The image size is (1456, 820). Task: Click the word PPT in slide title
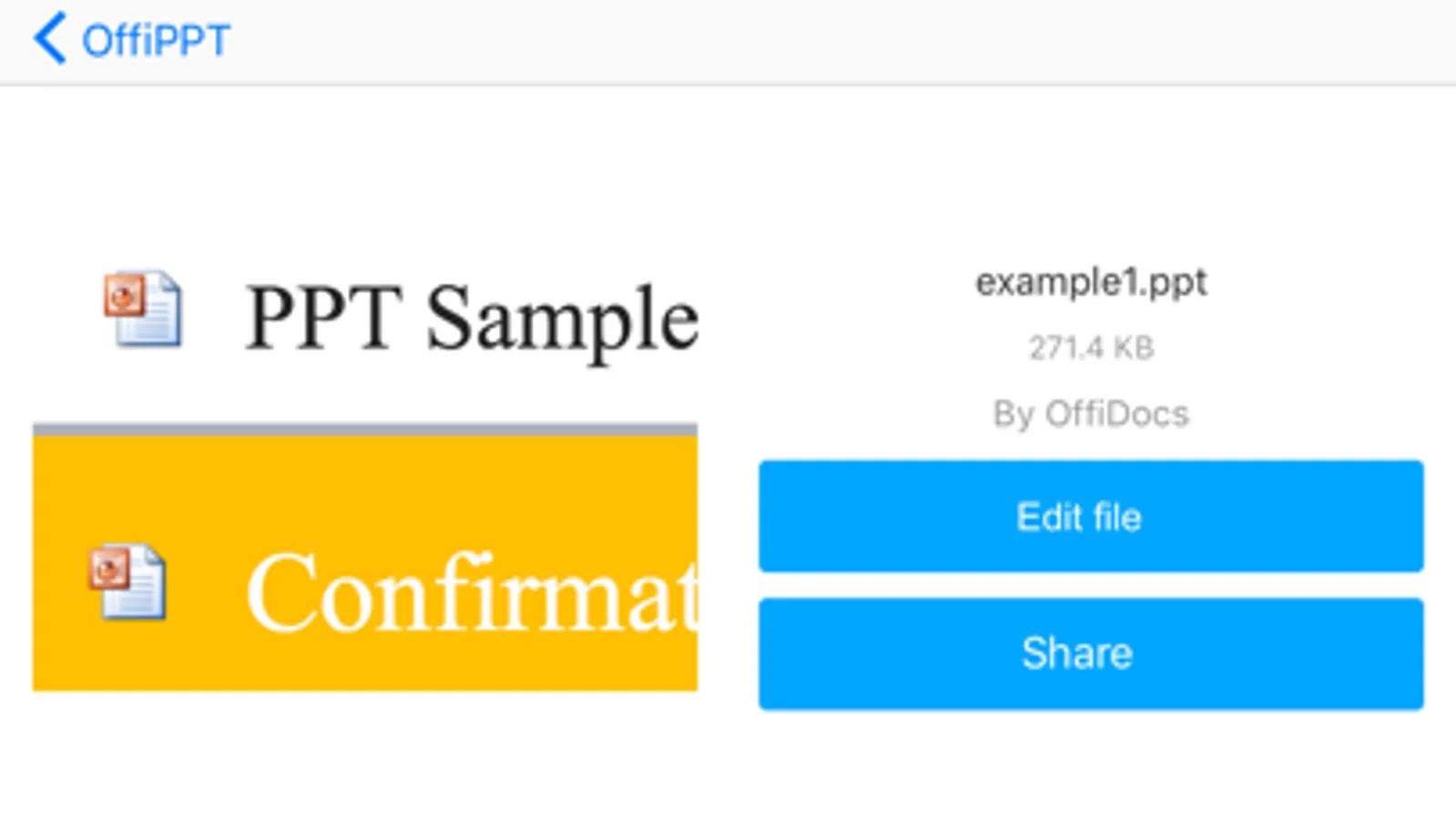(323, 319)
